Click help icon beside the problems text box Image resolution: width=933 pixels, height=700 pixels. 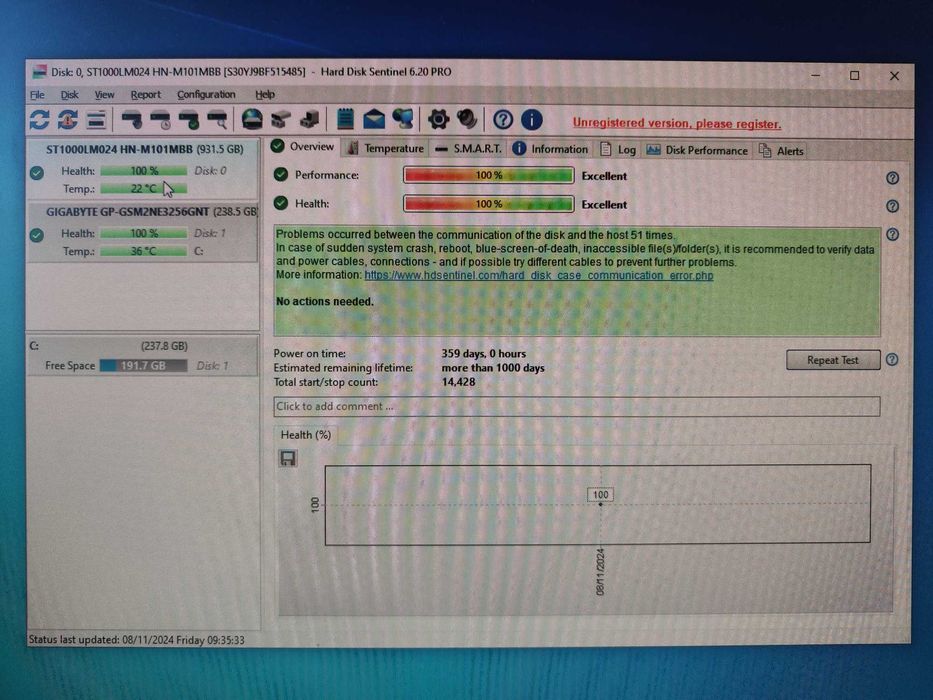[x=893, y=235]
